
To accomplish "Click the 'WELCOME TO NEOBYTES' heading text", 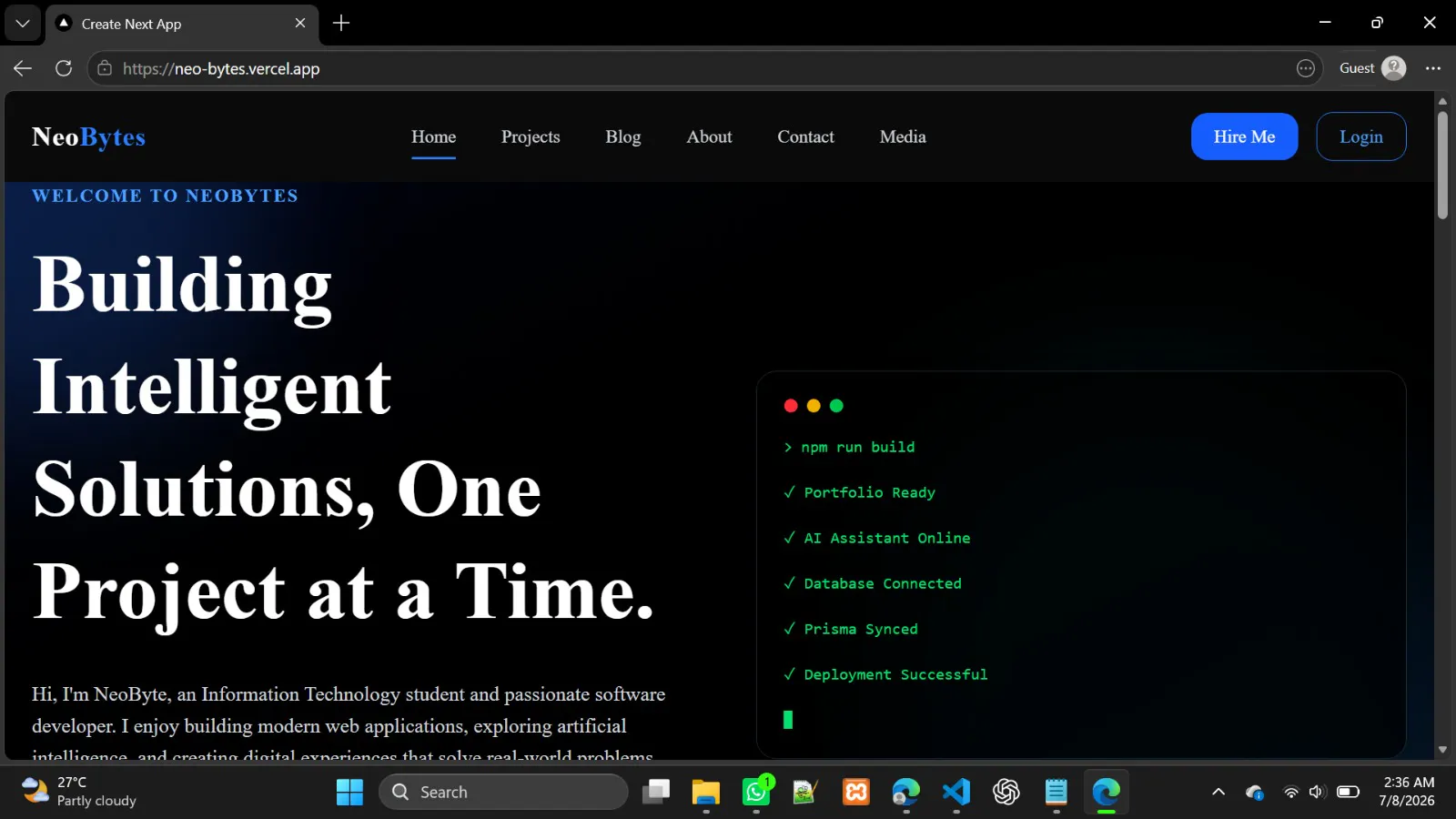I will (x=165, y=196).
